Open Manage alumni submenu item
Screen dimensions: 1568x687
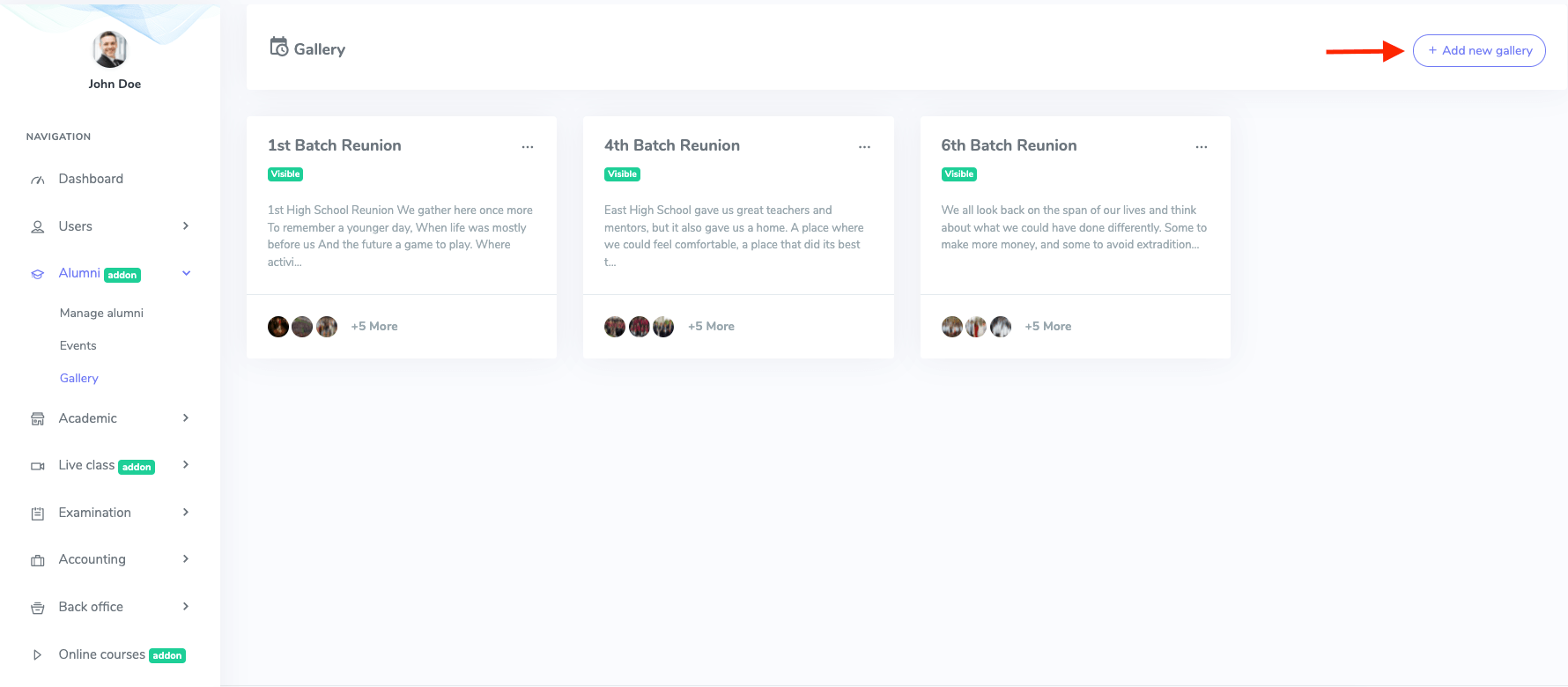click(x=101, y=313)
